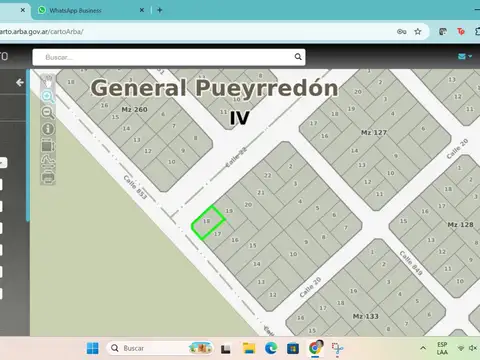Close the current cartoArba tab
This screenshot has width=480, height=360.
pyautogui.click(x=23, y=10)
